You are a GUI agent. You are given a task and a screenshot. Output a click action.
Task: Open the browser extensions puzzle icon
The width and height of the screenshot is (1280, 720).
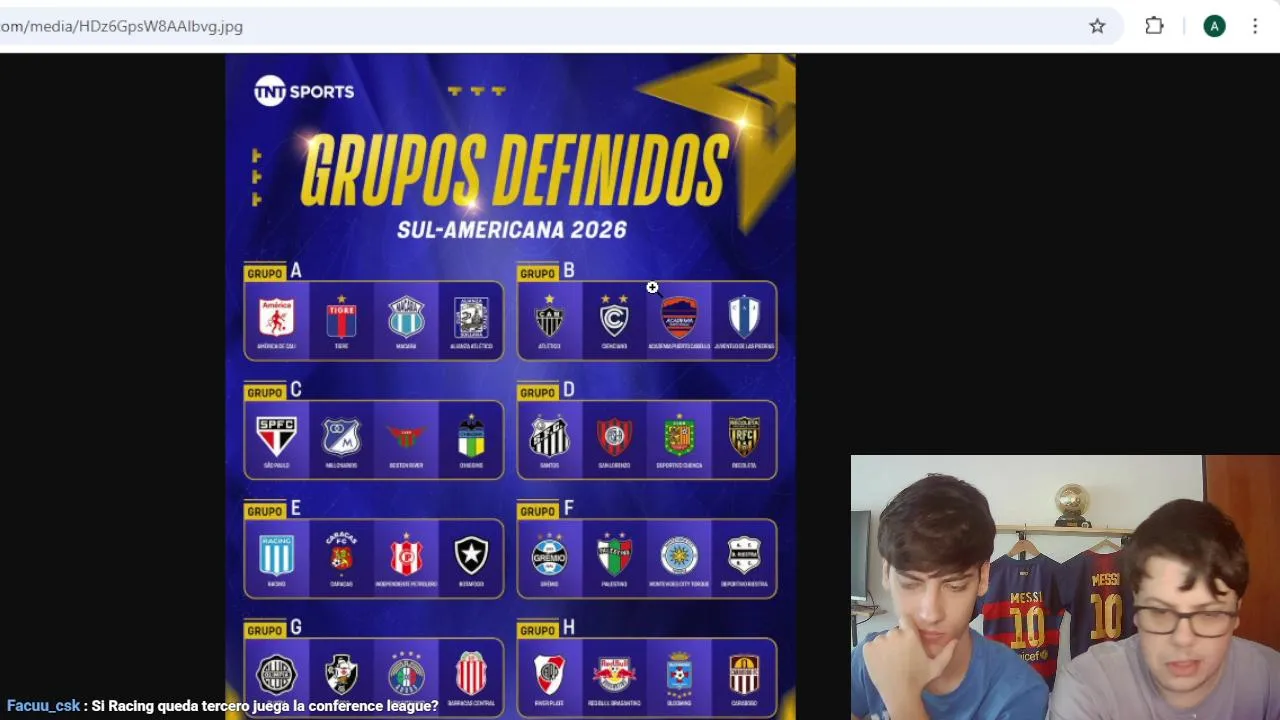point(1154,26)
